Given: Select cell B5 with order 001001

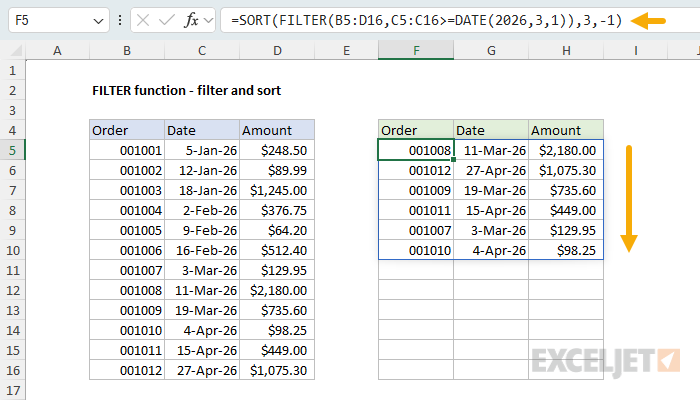Looking at the screenshot, I should (x=127, y=150).
